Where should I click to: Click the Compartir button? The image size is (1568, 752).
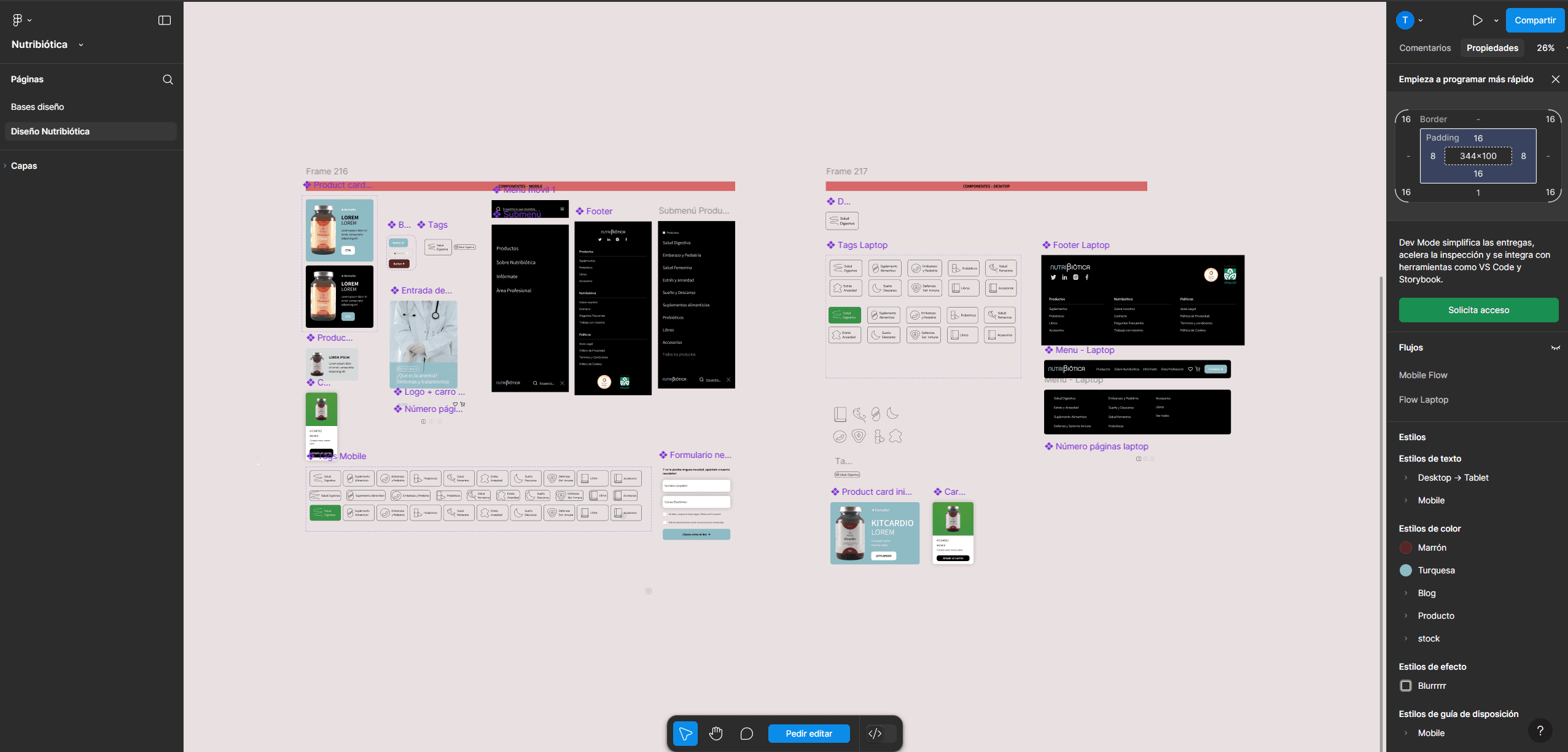1534,20
